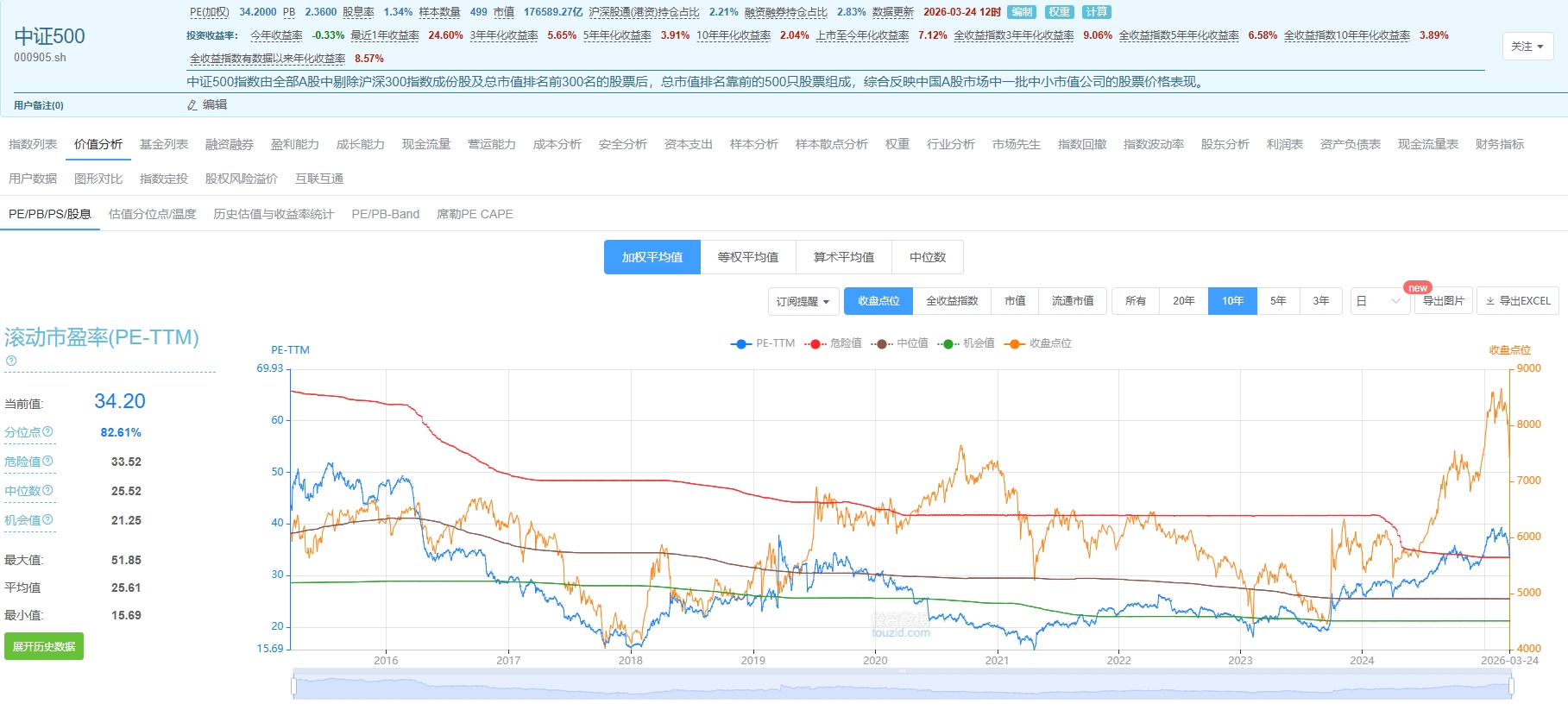Click the percentile value 82.61%
This screenshot has width=1568, height=710.
121,432
